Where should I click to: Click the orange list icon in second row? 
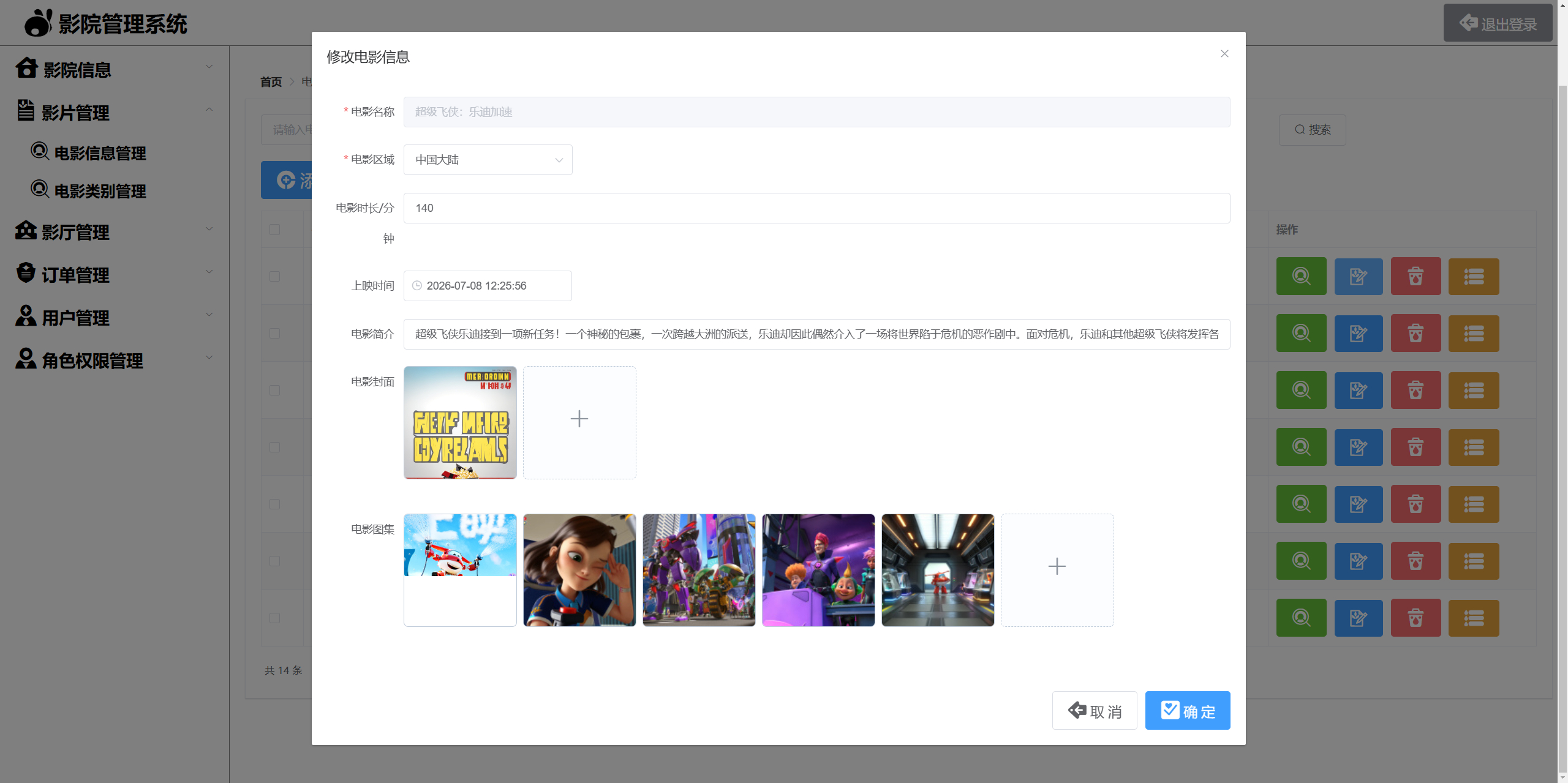click(x=1474, y=333)
